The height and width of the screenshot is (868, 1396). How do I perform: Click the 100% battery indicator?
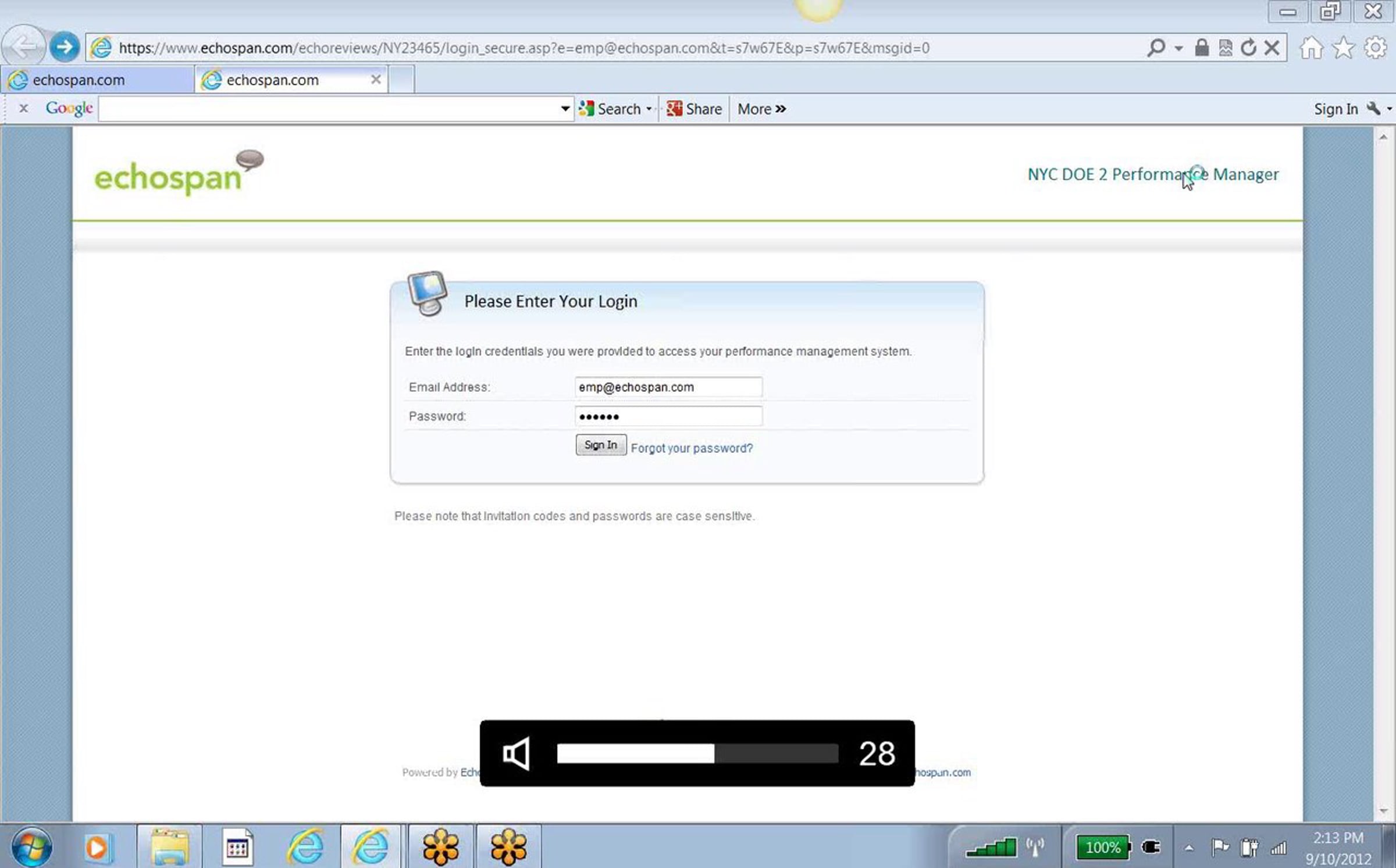pyautogui.click(x=1103, y=847)
